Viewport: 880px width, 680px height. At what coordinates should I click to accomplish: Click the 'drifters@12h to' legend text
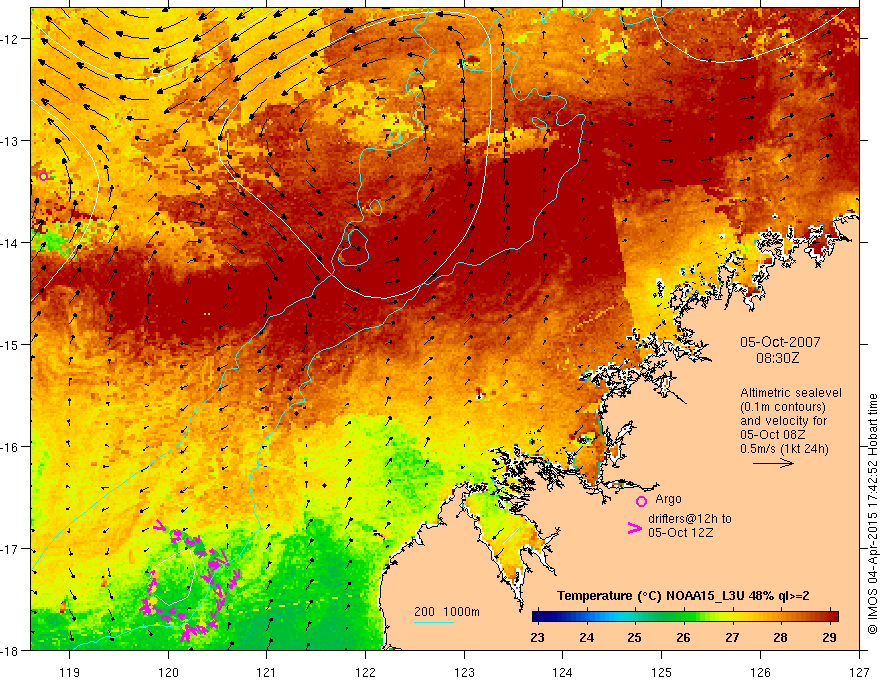click(x=690, y=519)
